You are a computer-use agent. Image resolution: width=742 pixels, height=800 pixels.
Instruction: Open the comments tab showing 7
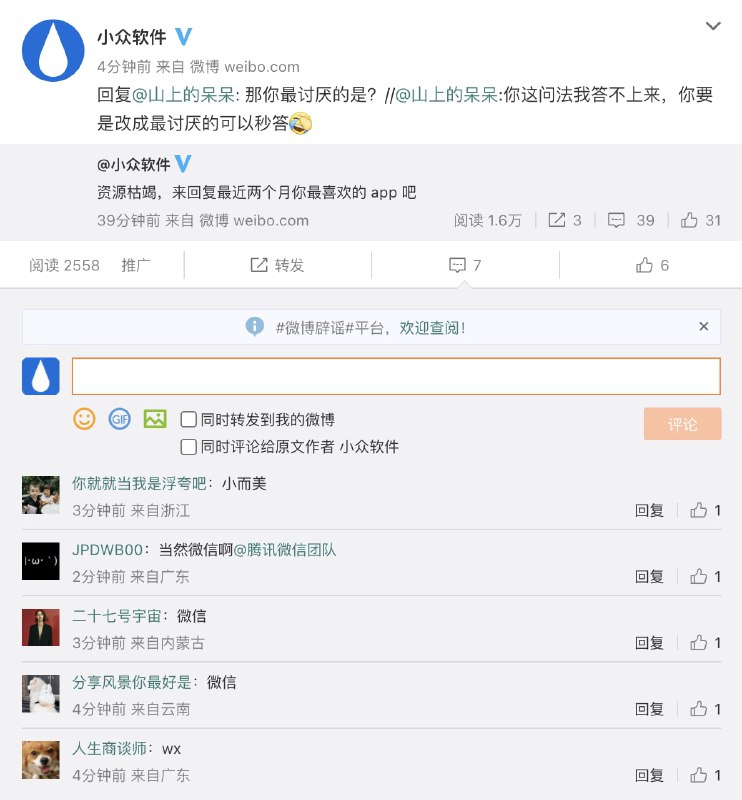[465, 265]
